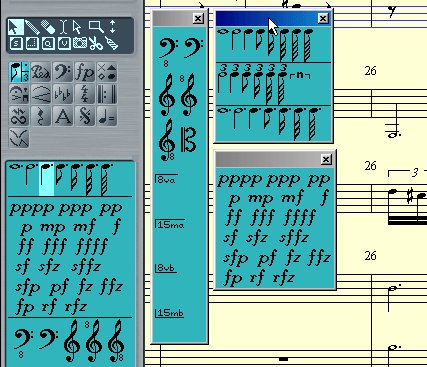Image resolution: width=427 pixels, height=367 pixels.
Task: Select the 15ma octave line symbol
Action: (x=170, y=224)
